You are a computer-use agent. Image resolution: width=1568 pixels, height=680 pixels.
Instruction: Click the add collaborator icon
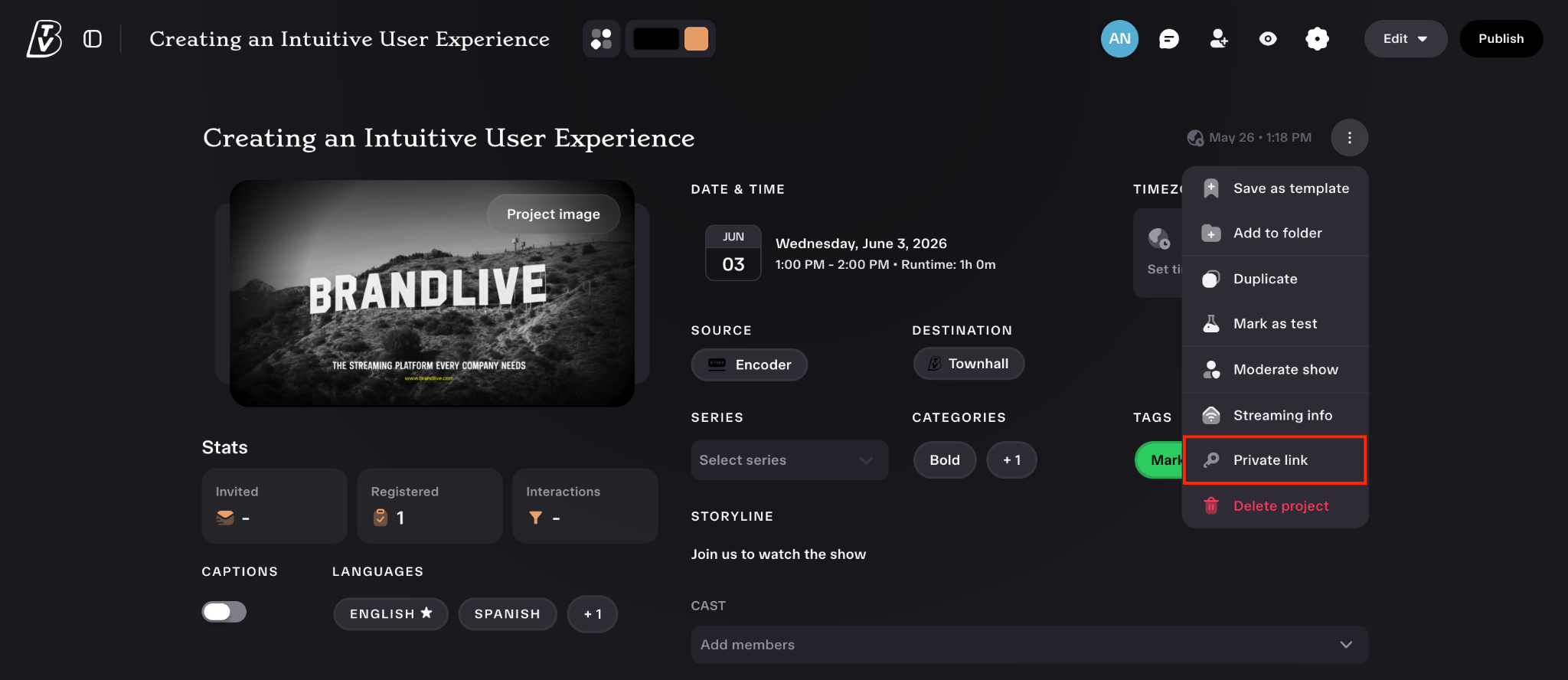coord(1219,39)
